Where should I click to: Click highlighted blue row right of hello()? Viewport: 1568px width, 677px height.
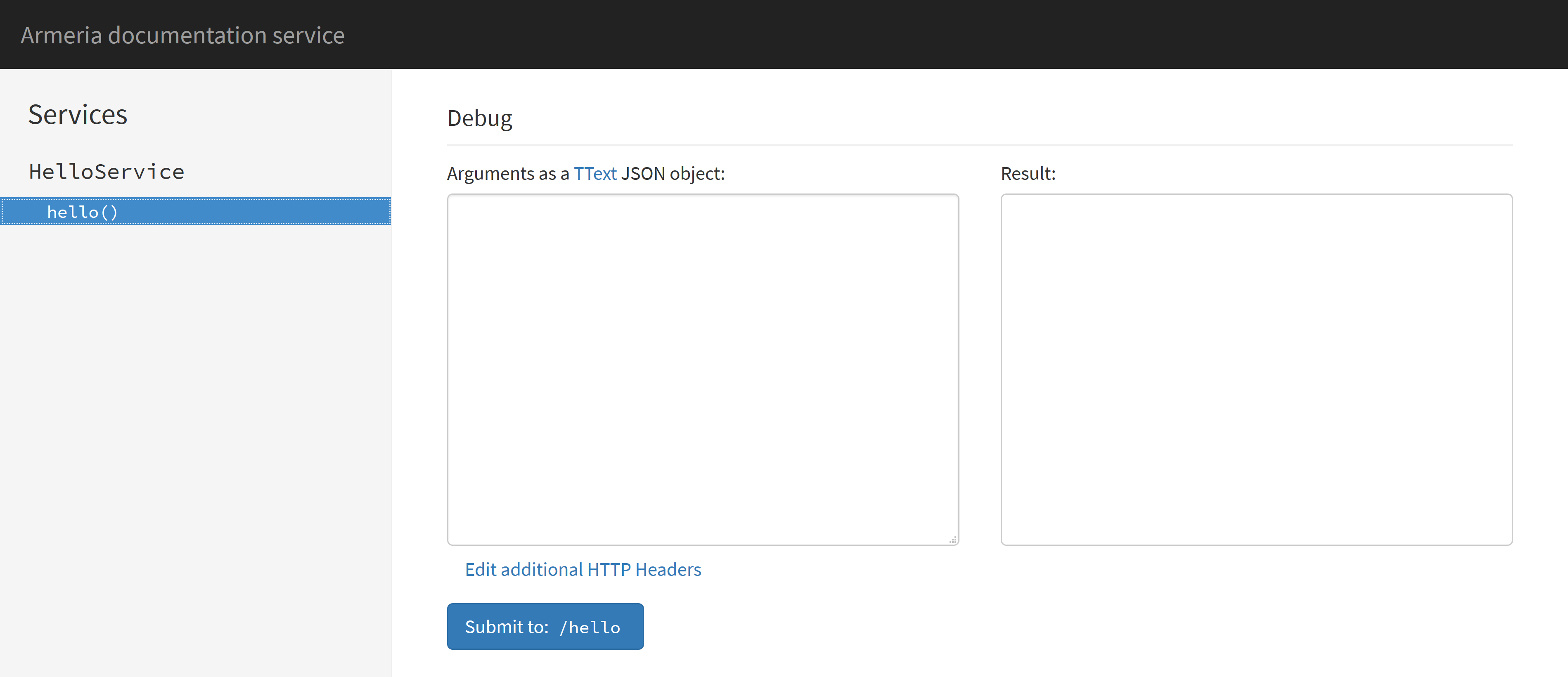[x=256, y=212]
